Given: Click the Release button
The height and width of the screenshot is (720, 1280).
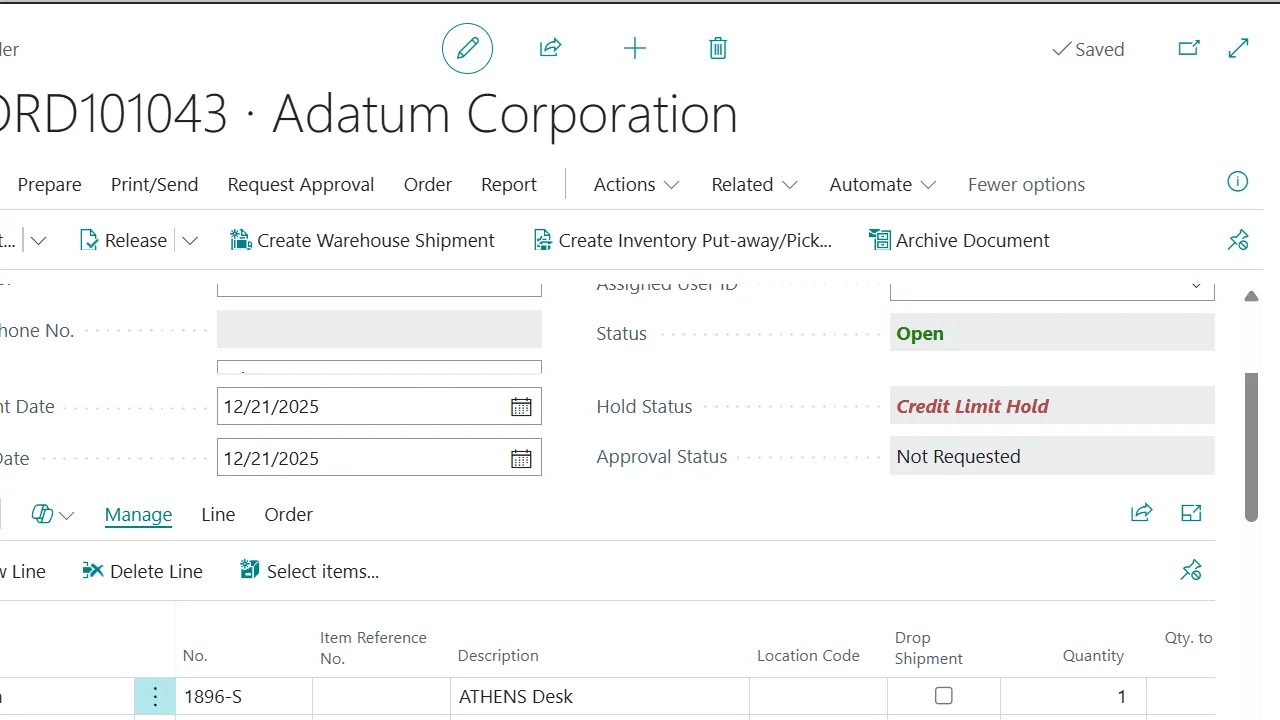Looking at the screenshot, I should [123, 241].
